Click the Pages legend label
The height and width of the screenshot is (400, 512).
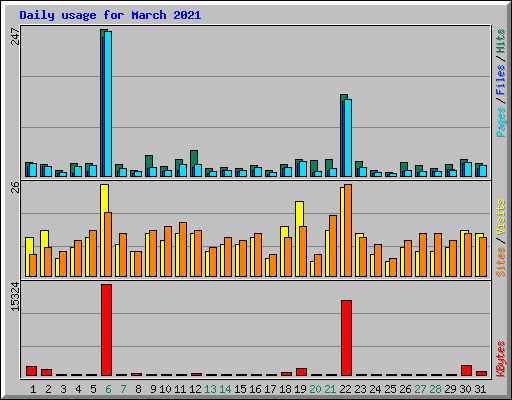(x=501, y=122)
